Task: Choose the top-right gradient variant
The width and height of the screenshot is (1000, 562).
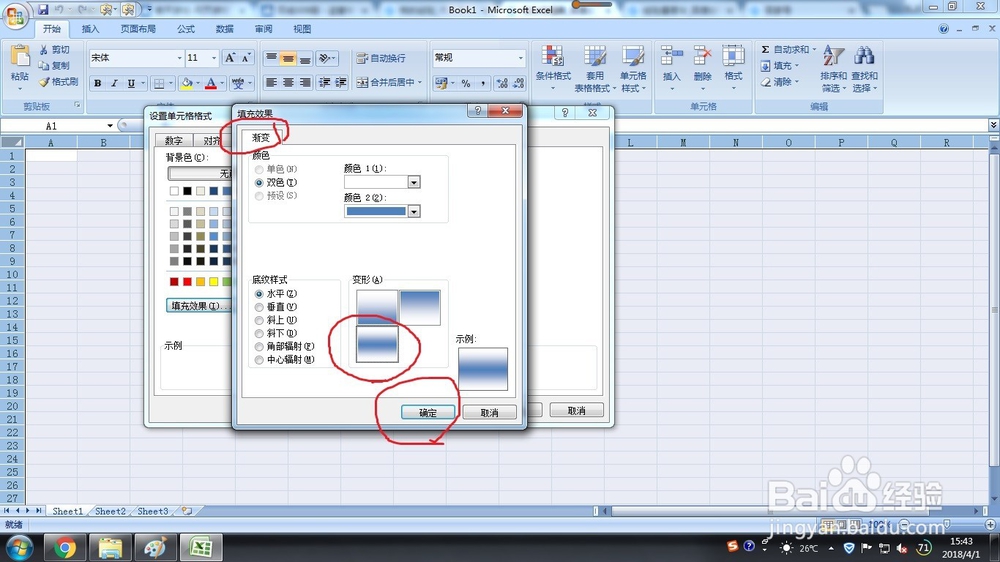Action: pos(419,307)
